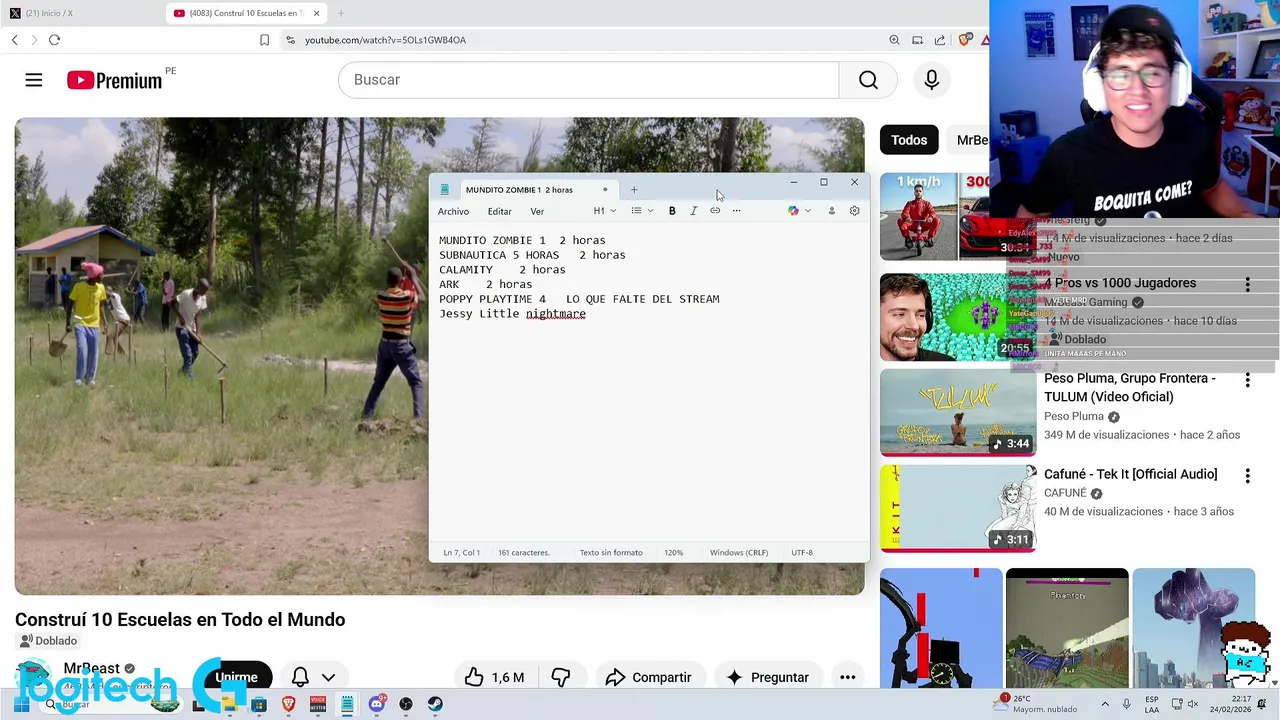The image size is (1280, 720).
Task: Open the Peso Pluma TULUM video thumbnail
Action: point(958,413)
